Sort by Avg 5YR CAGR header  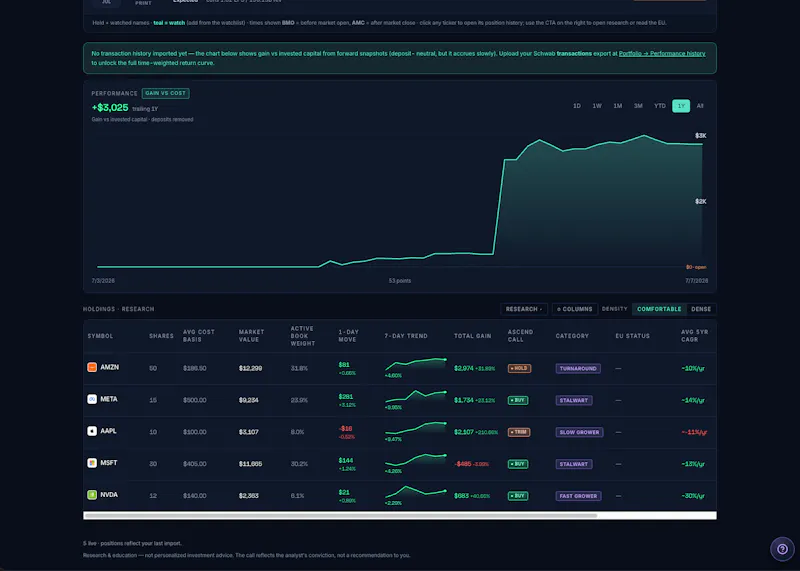point(694,336)
